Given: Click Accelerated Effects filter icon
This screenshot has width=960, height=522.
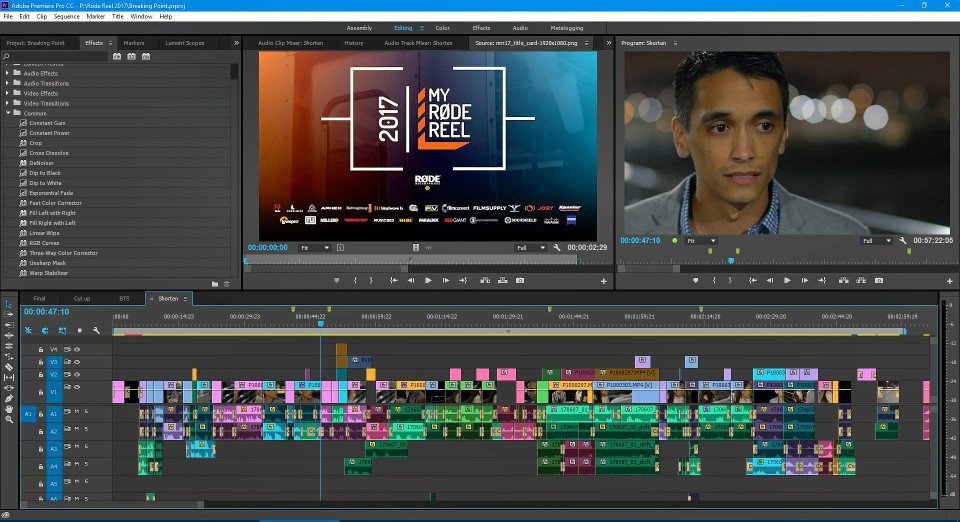Looking at the screenshot, I should click(x=117, y=56).
